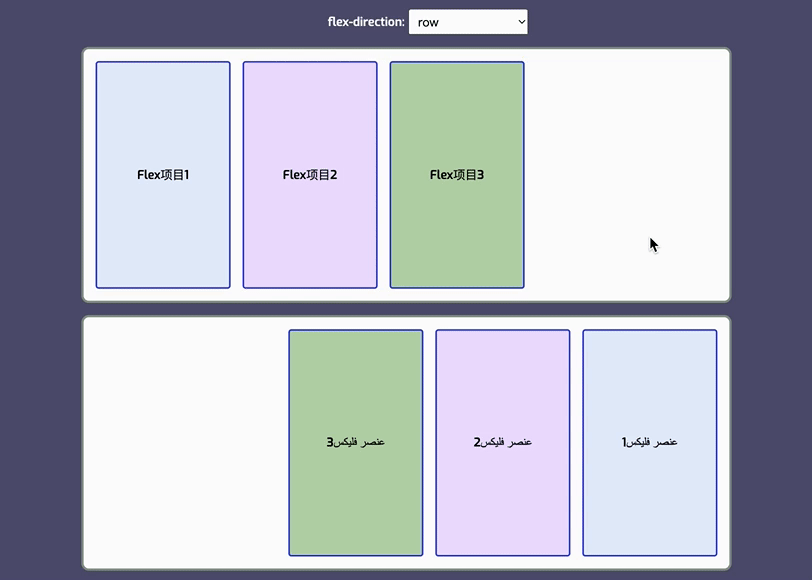812x580 pixels.
Task: Click the "row" value in the select box
Action: 430,22
